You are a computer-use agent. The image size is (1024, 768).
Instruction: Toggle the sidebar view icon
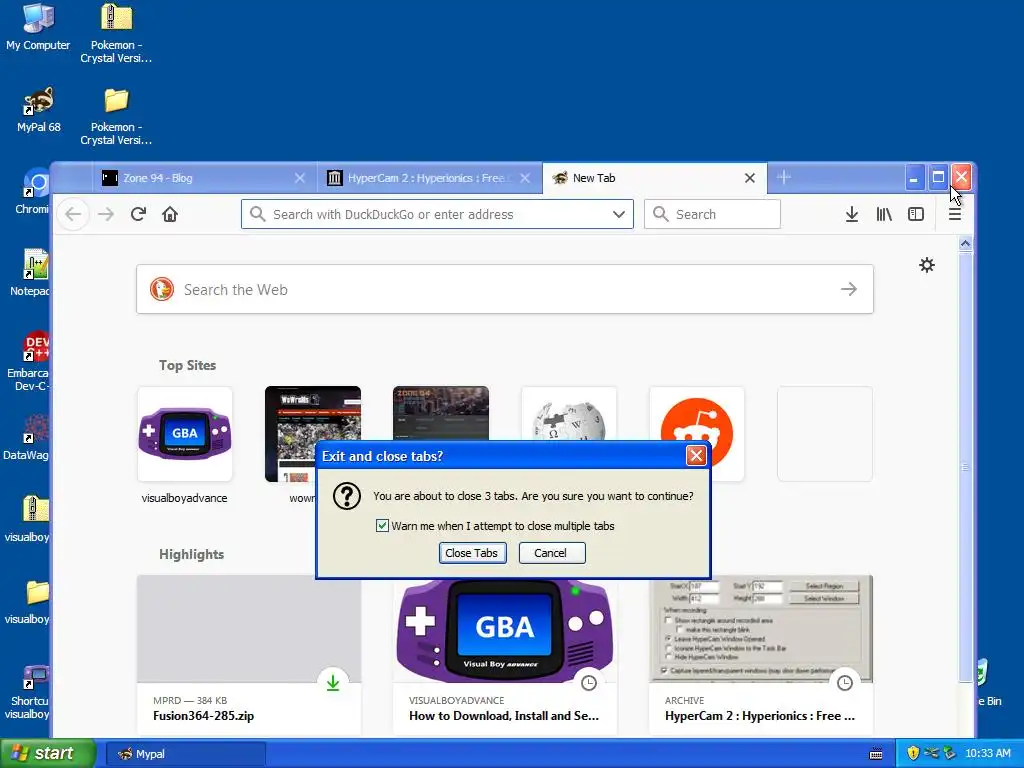tap(916, 214)
